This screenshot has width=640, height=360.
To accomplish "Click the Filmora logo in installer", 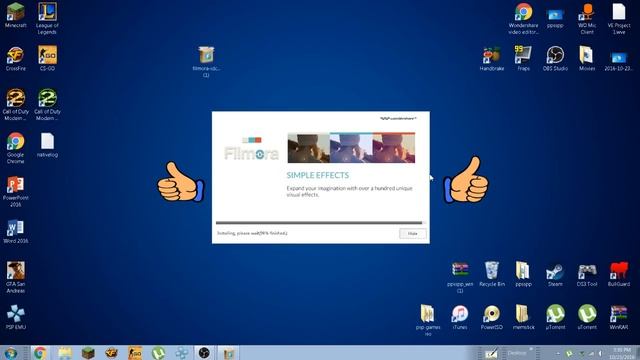I will (x=251, y=149).
